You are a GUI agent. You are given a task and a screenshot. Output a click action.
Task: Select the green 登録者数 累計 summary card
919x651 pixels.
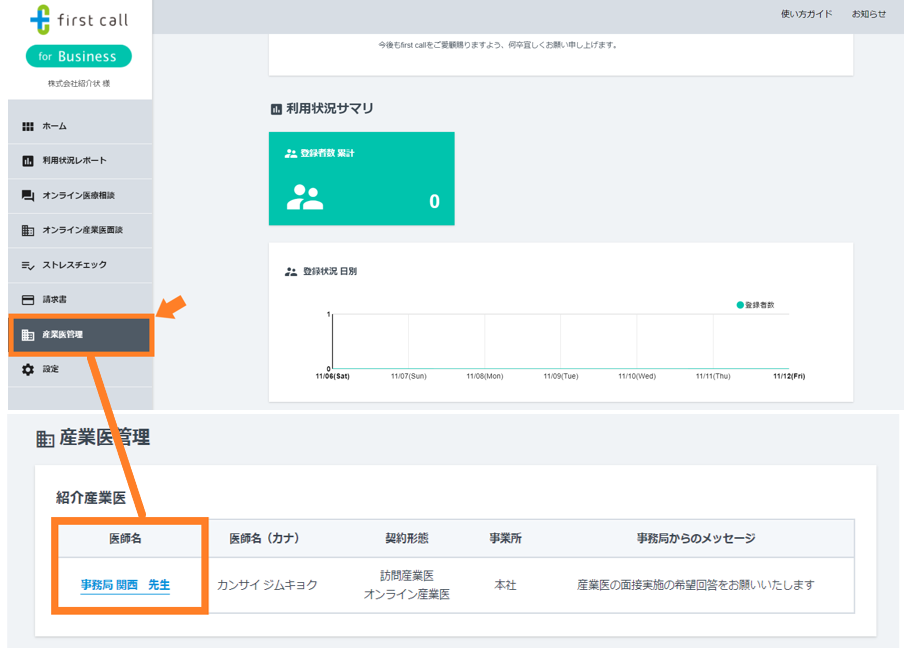click(361, 178)
